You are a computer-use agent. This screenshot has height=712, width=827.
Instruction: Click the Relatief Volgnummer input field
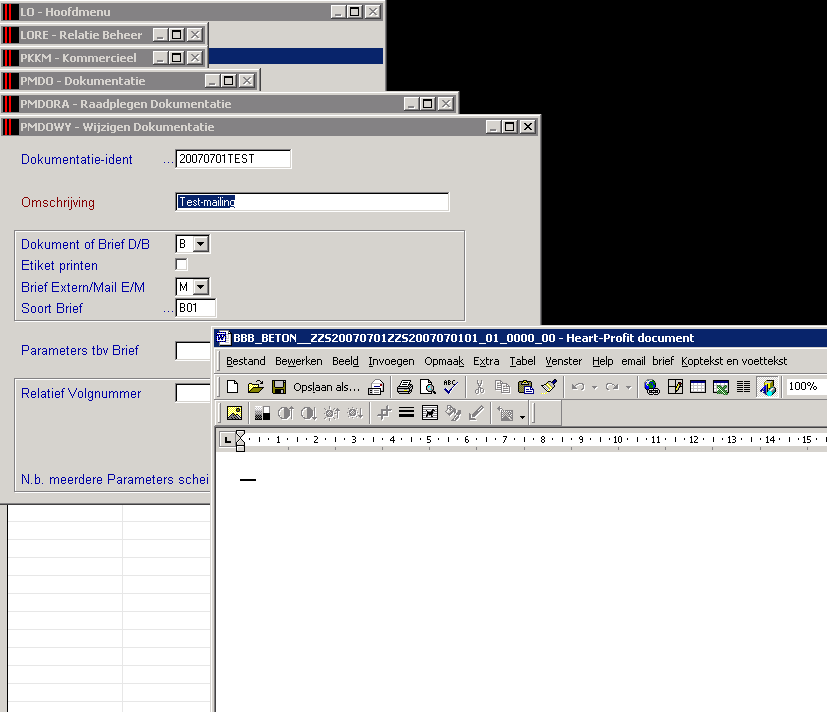click(x=193, y=393)
